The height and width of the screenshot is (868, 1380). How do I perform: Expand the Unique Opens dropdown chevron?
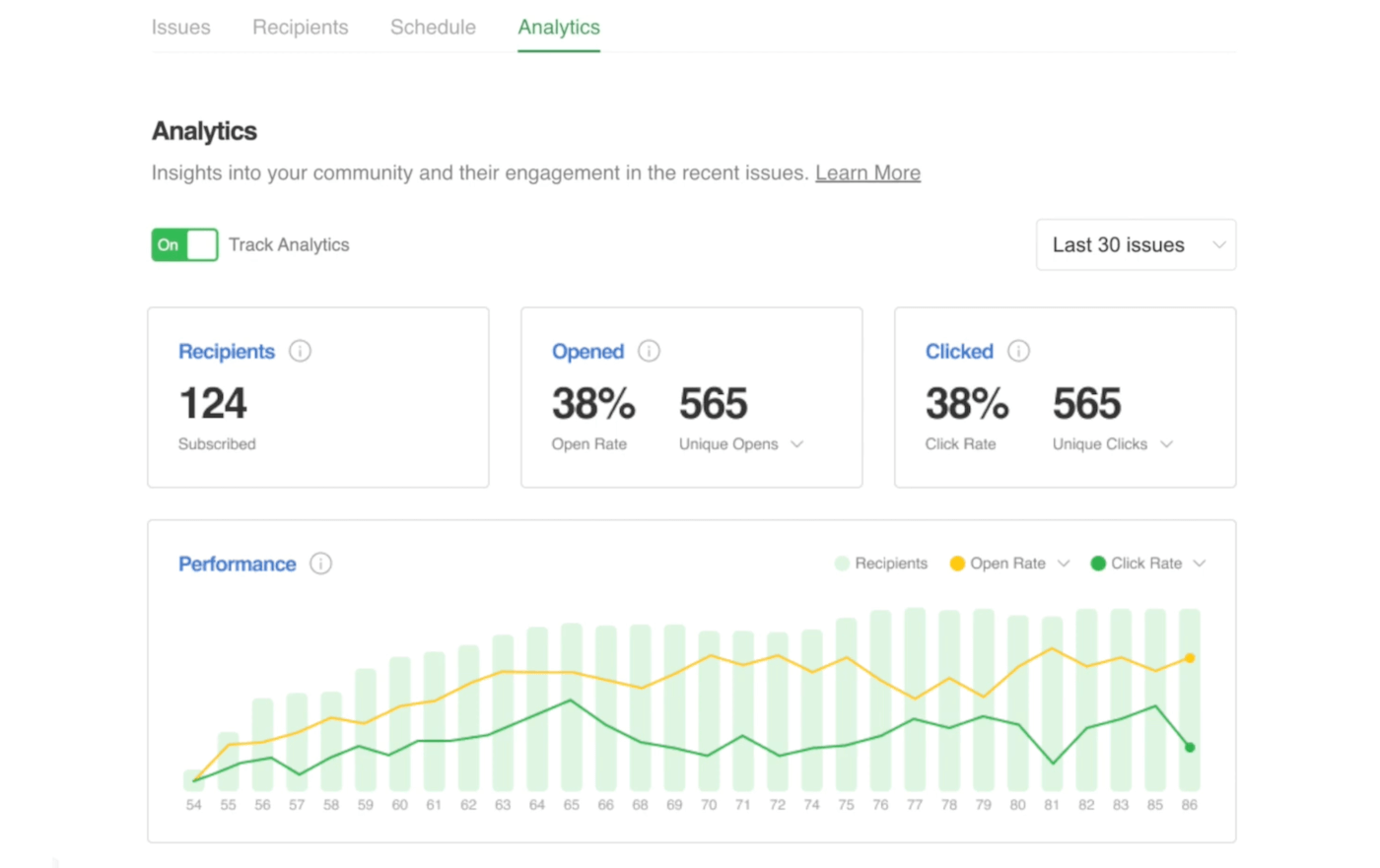[x=797, y=444]
